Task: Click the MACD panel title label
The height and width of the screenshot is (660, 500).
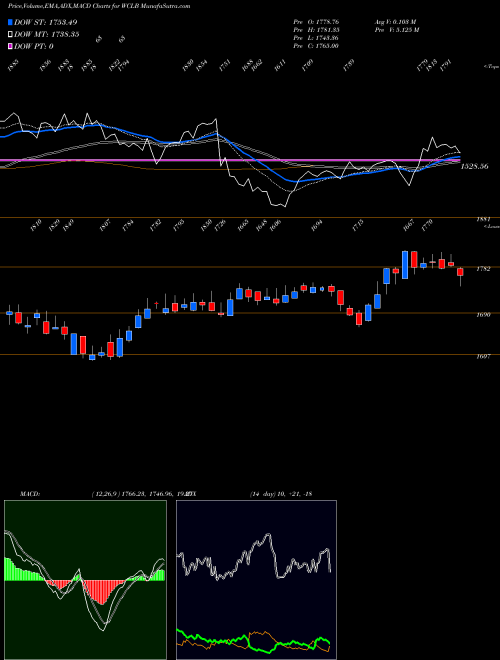Action: [29, 494]
